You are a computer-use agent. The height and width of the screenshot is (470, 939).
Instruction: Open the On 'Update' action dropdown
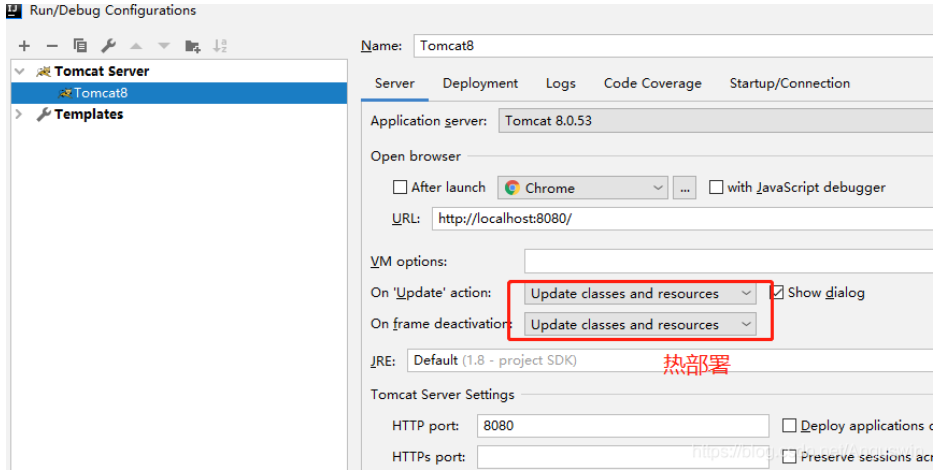tap(640, 293)
